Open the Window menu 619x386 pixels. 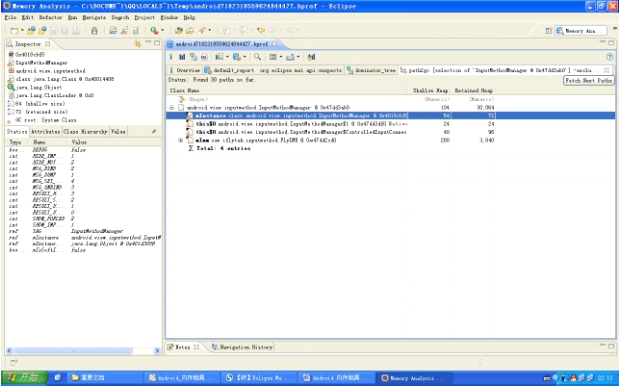tap(169, 17)
